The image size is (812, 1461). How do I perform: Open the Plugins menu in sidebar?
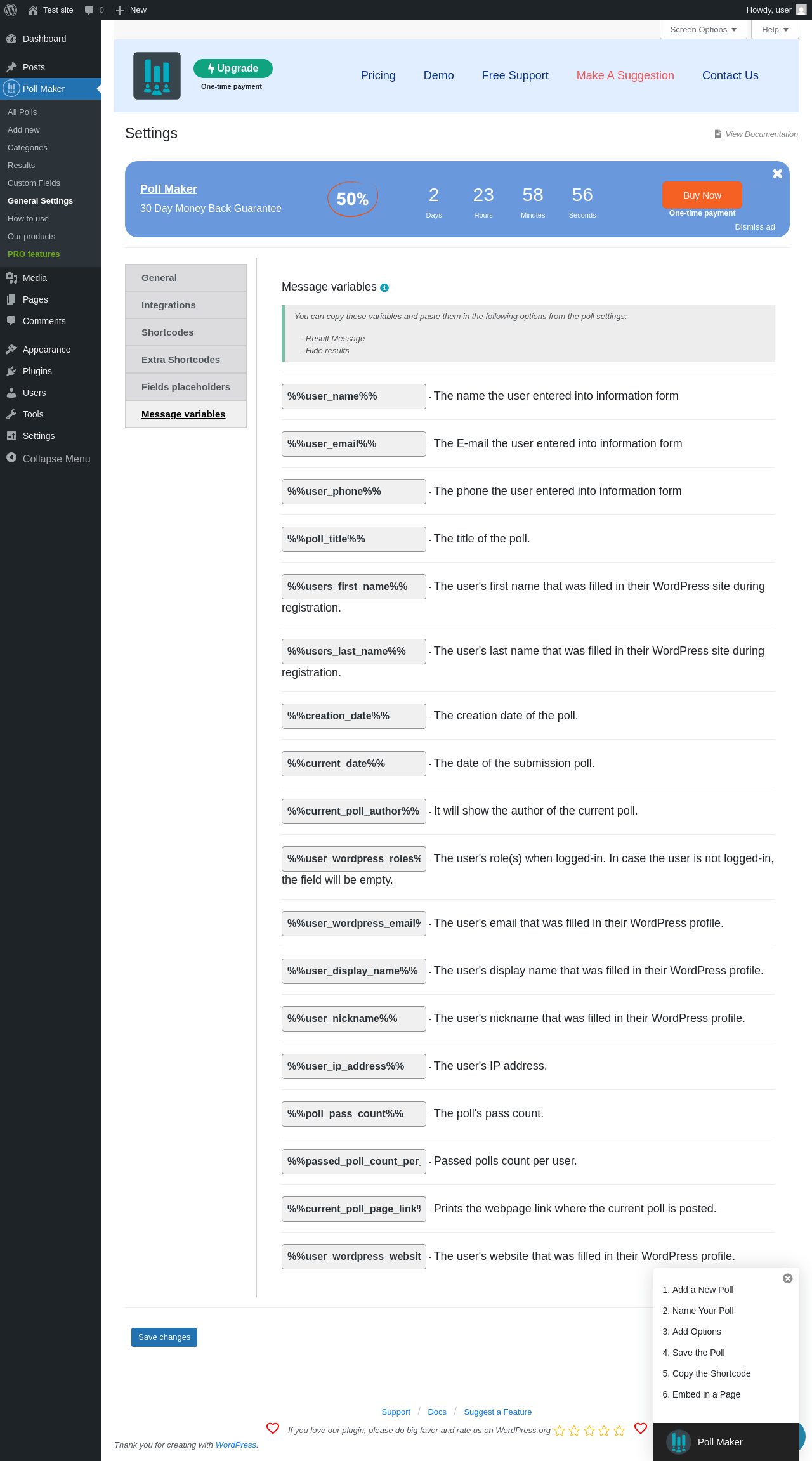[x=37, y=371]
